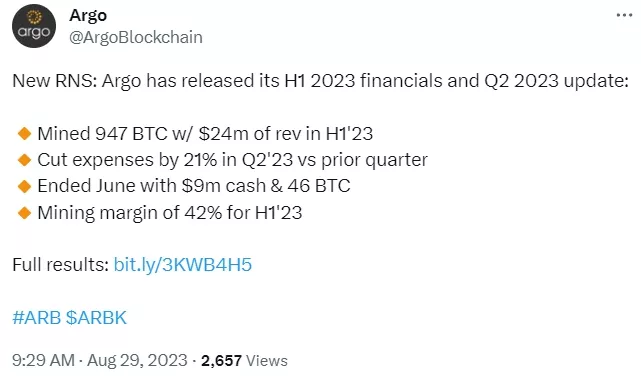Click the Mining margin of 42% line
641x376 pixels.
click(170, 213)
